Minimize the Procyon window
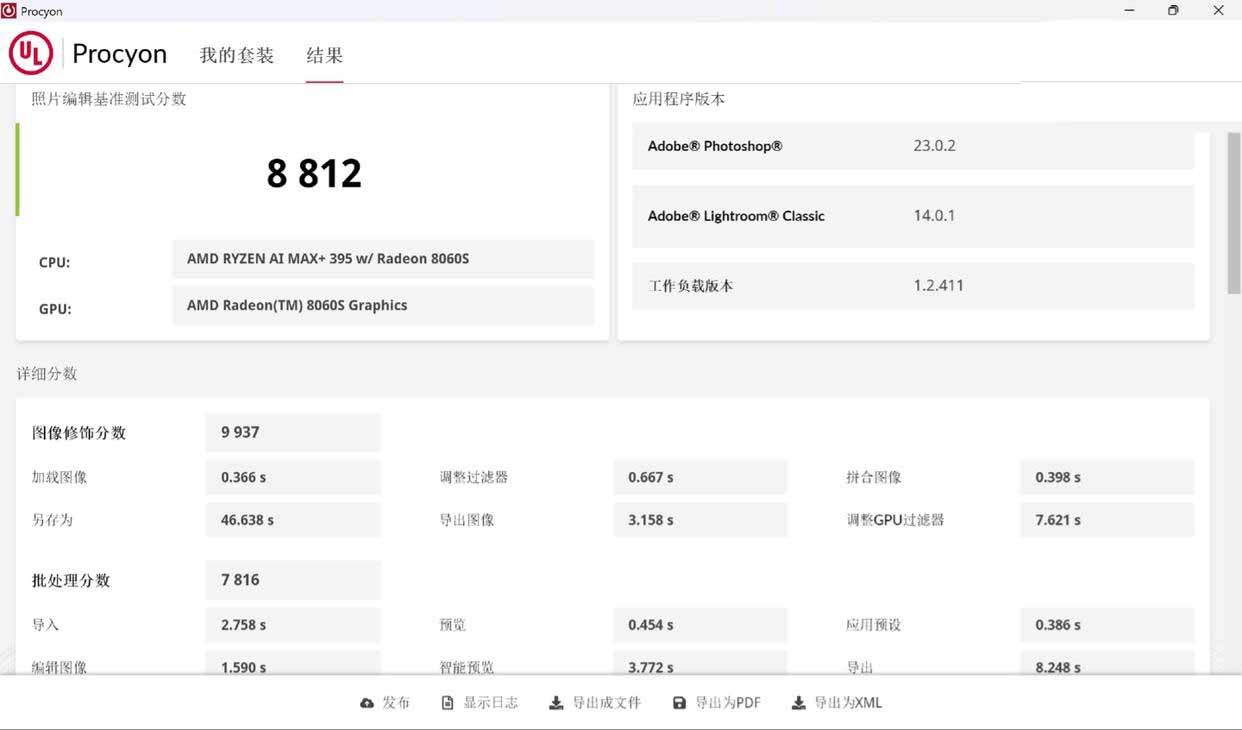 1129,11
